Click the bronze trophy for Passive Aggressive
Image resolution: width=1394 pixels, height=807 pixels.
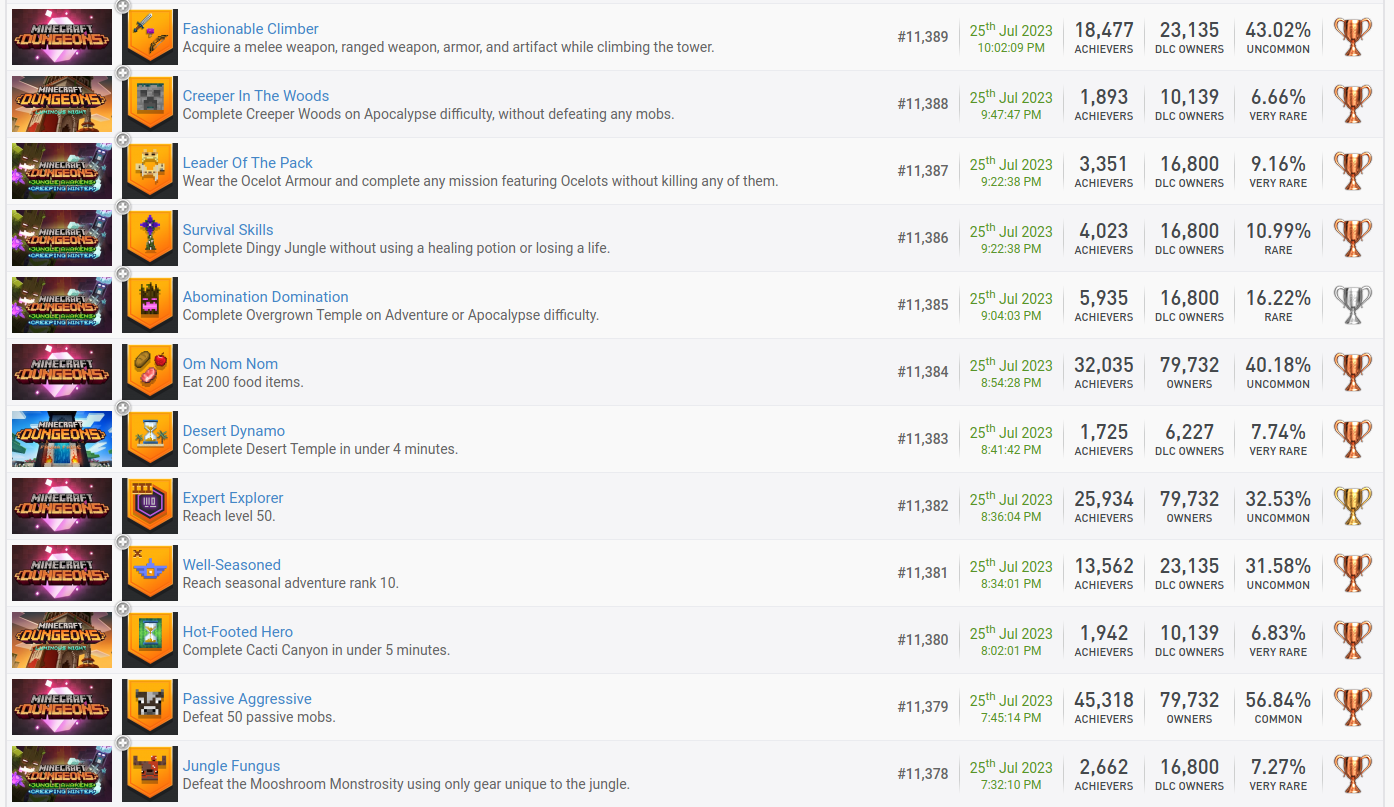coord(1353,707)
